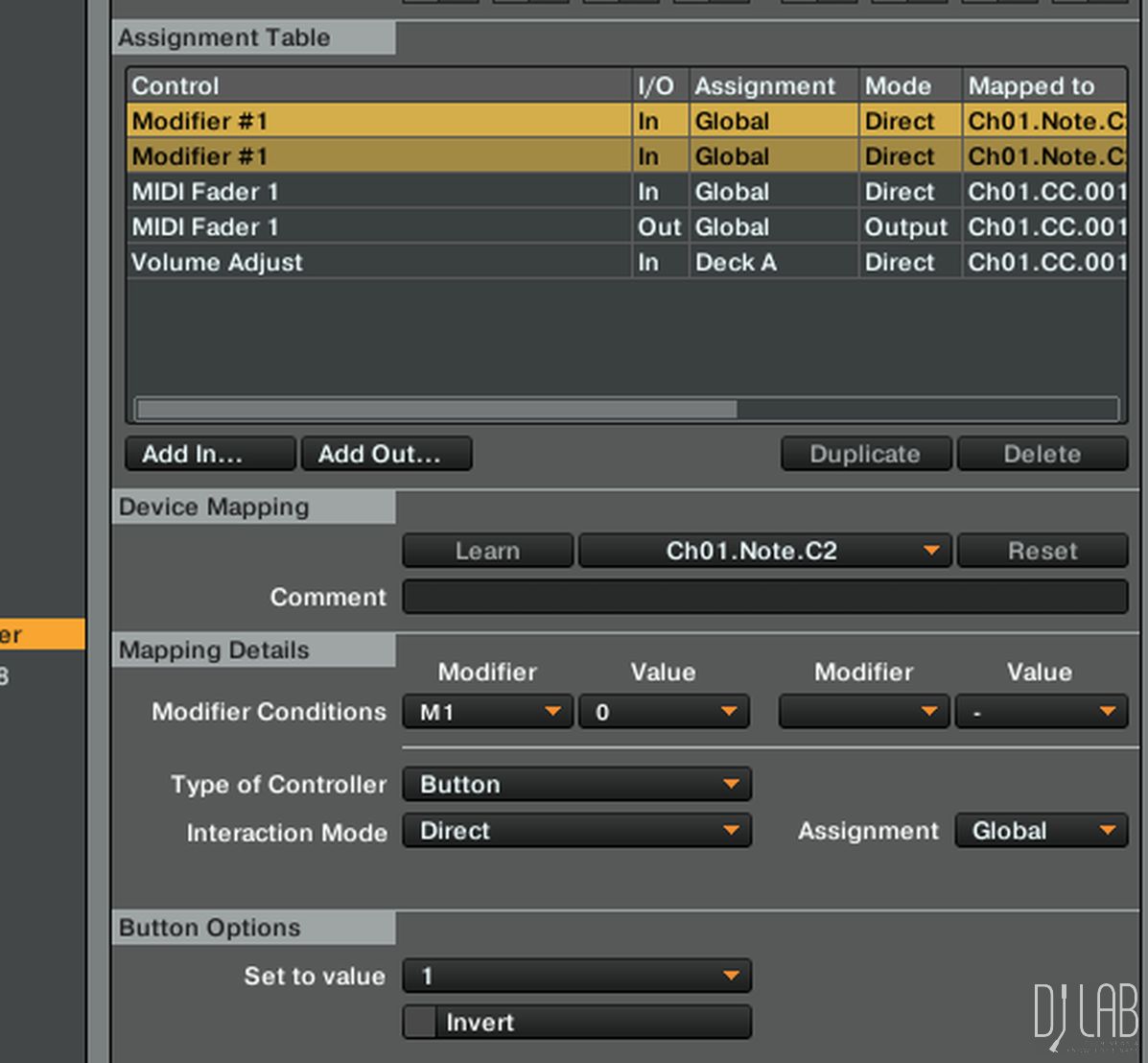Click the Add In... button
The width and height of the screenshot is (1148, 1063).
209,454
